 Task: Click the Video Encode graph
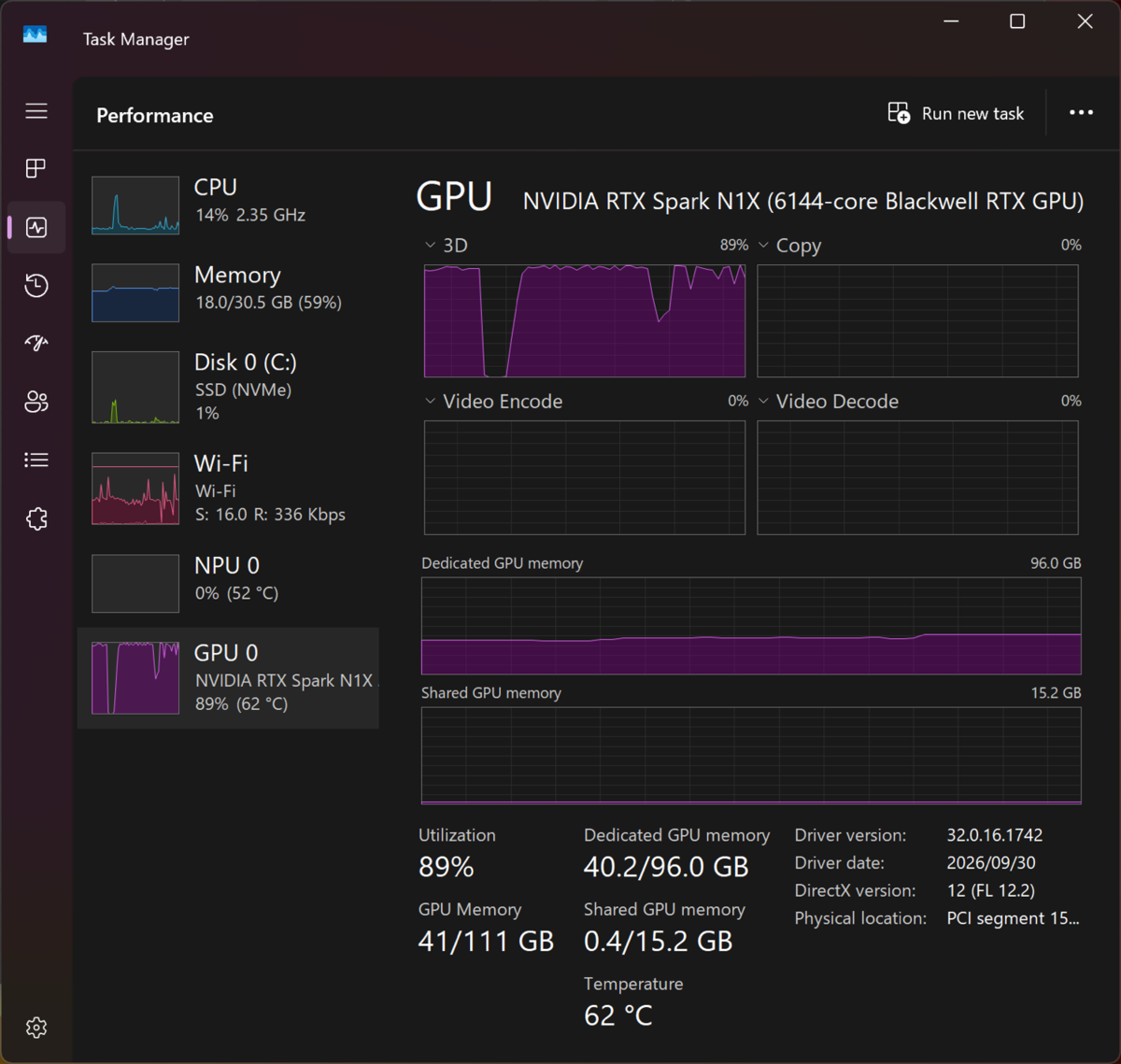(x=585, y=477)
